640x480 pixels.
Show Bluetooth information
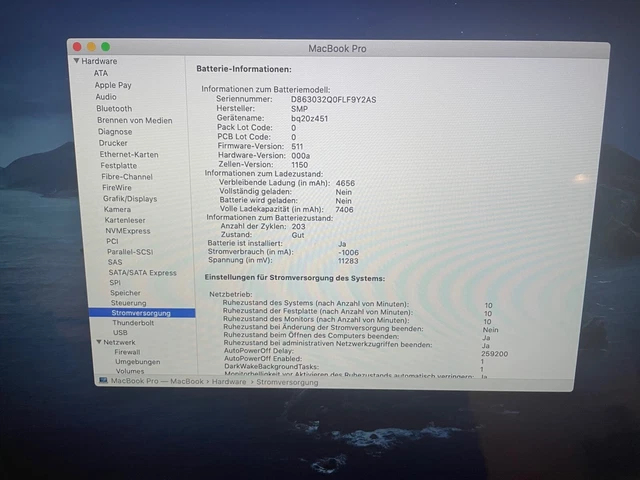click(x=114, y=109)
